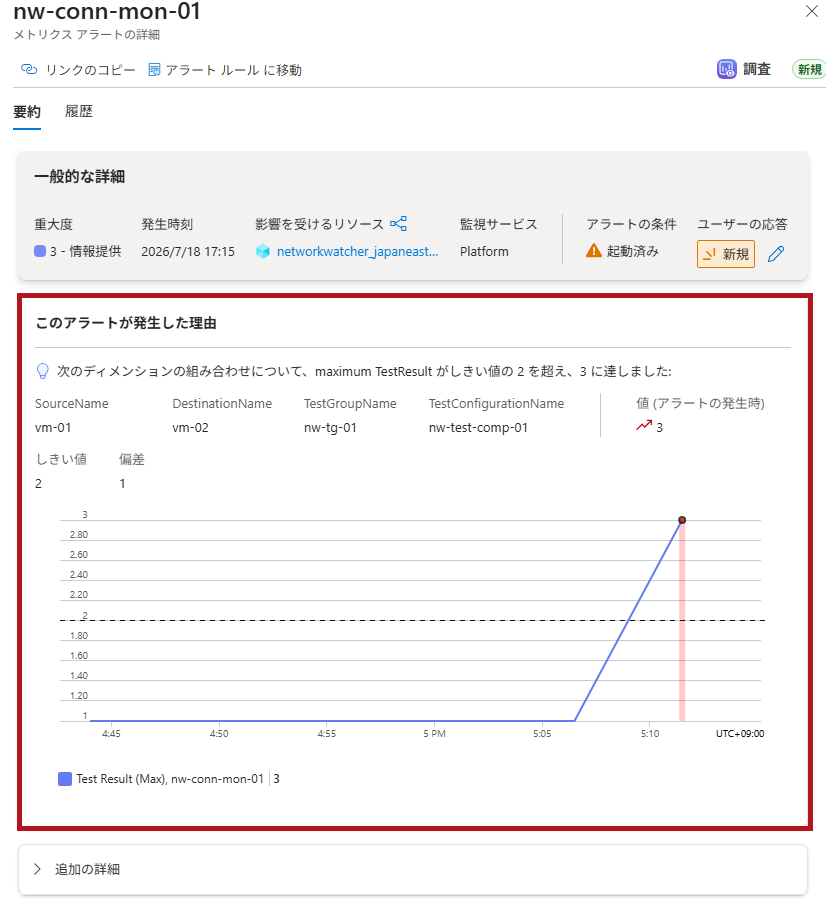Click the red trending-up arrow icon
Screen dimensions: 826x916
click(644, 426)
